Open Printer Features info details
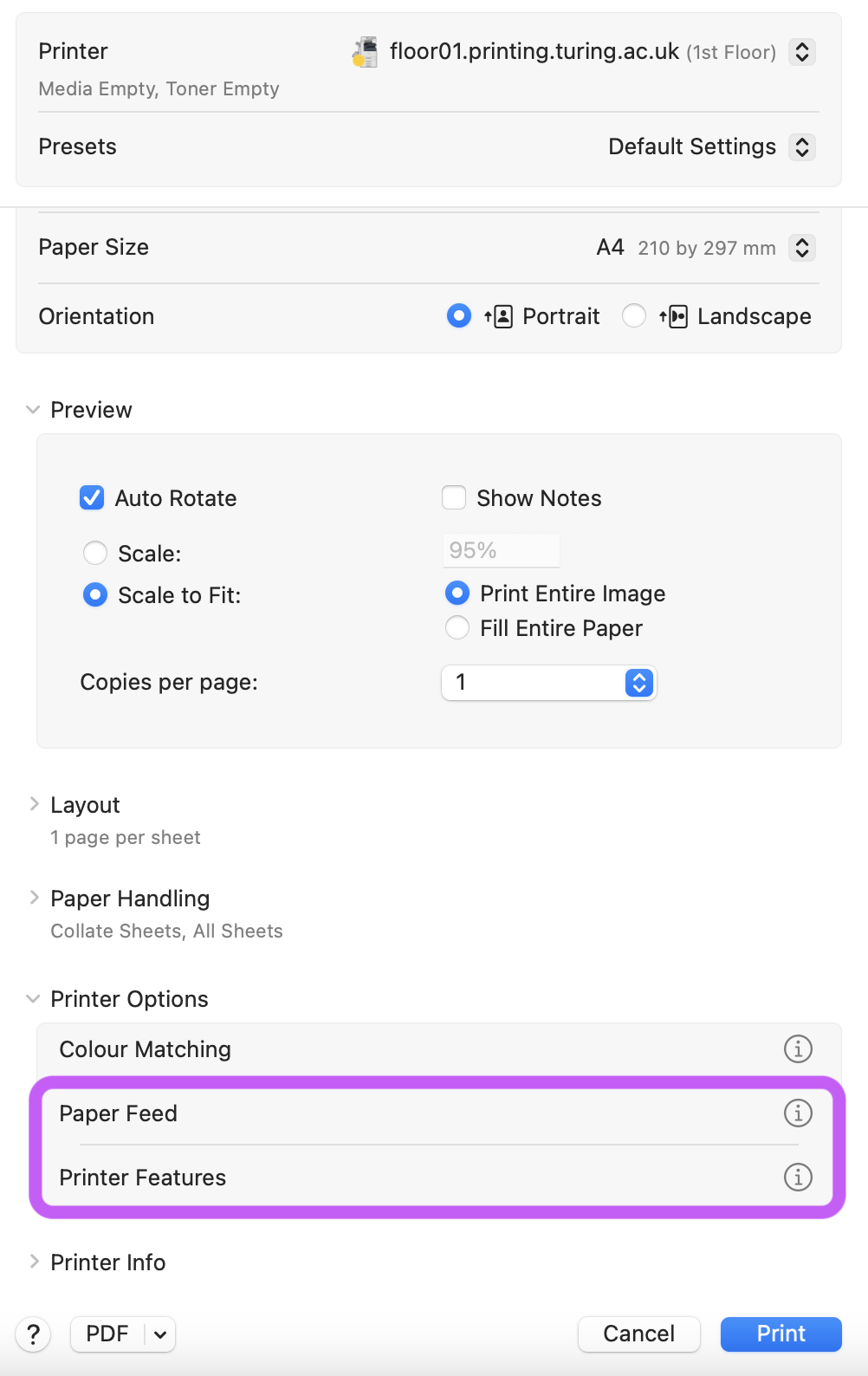The width and height of the screenshot is (868, 1376). 797,1178
